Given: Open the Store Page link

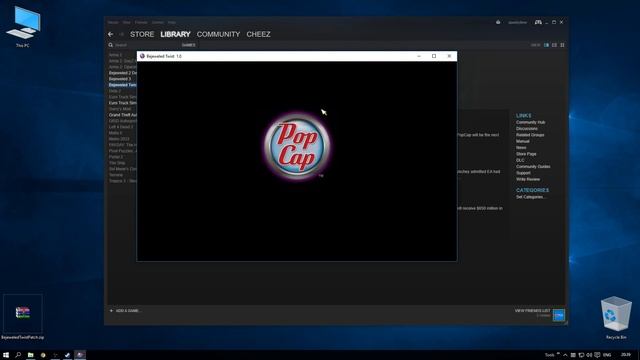Looking at the screenshot, I should point(526,154).
